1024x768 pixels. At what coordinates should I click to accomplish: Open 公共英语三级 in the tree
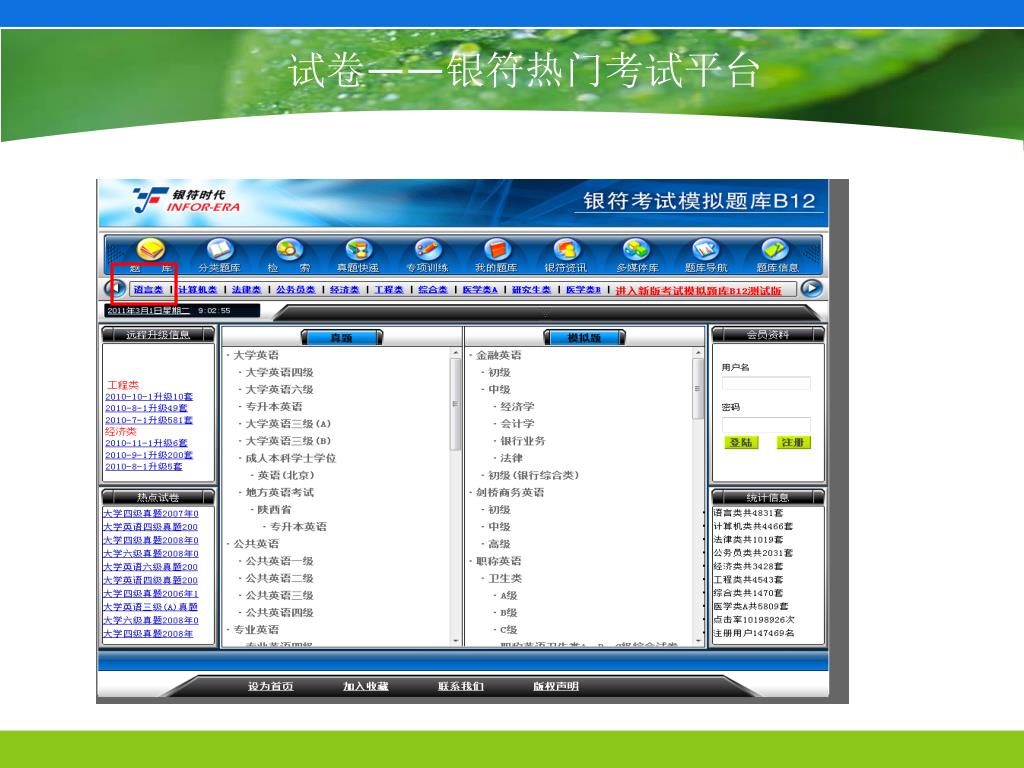pyautogui.click(x=280, y=596)
